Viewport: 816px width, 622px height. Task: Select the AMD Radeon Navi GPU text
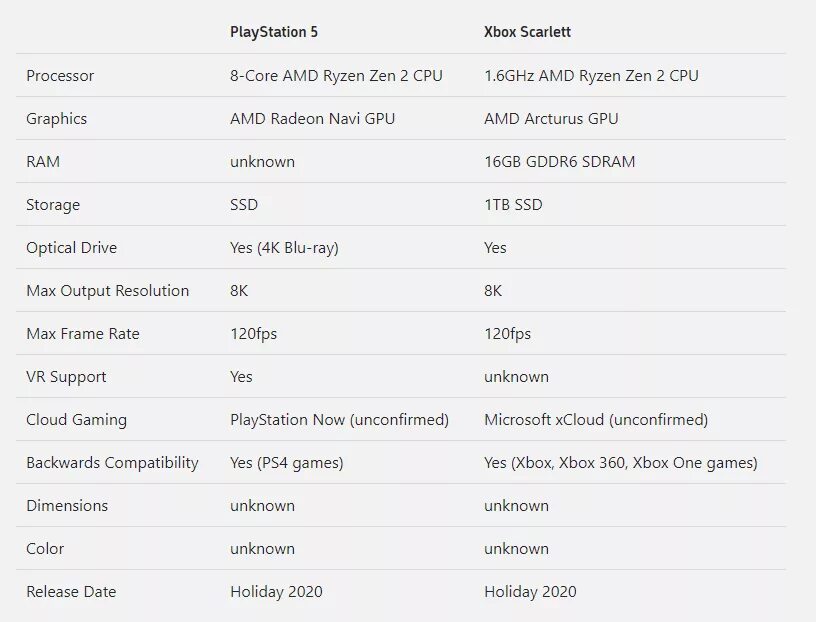[312, 119]
